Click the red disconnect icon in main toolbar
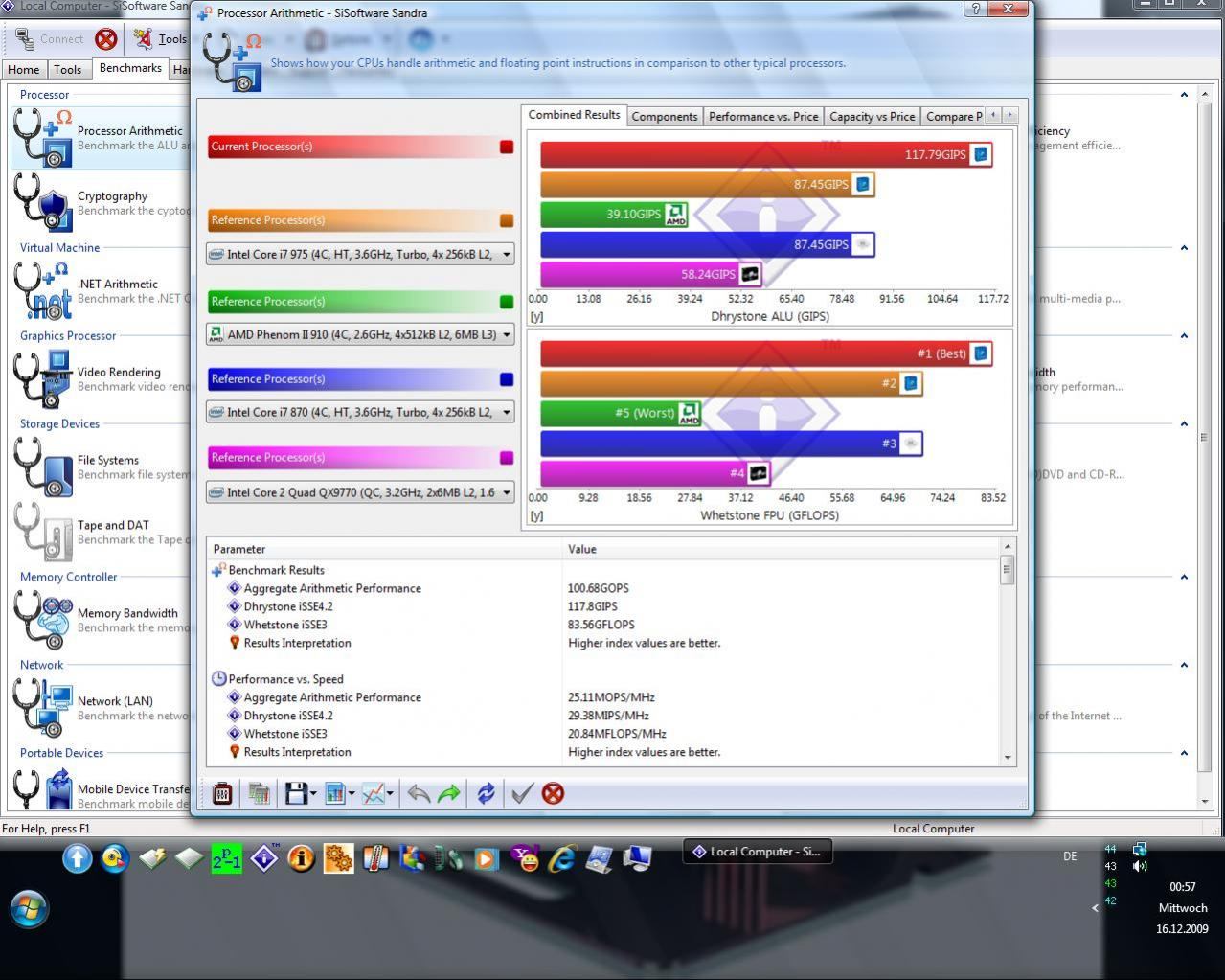 (x=106, y=39)
